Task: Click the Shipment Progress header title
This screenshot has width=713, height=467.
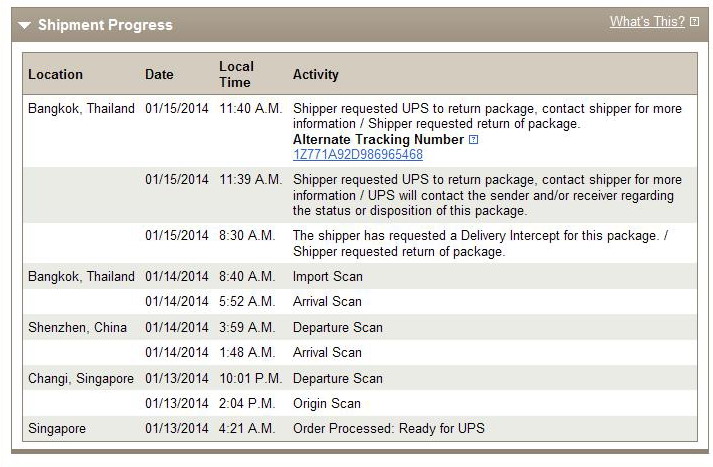Action: (x=105, y=25)
